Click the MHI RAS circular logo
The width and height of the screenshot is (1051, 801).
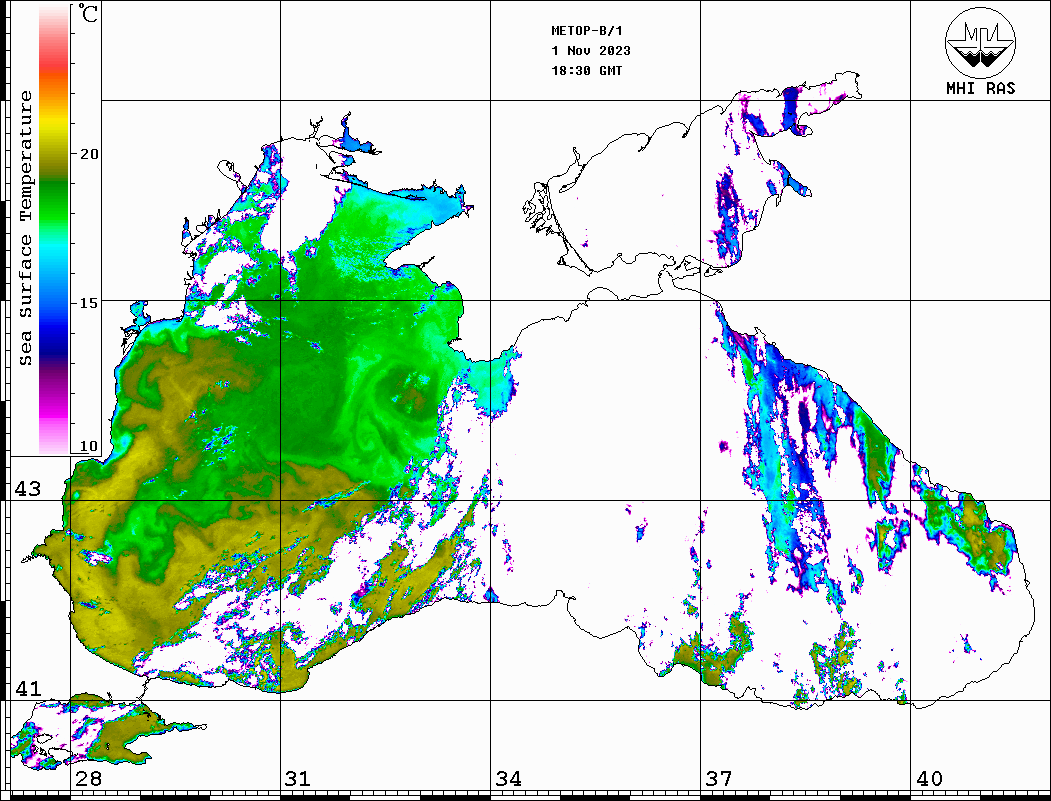980,42
